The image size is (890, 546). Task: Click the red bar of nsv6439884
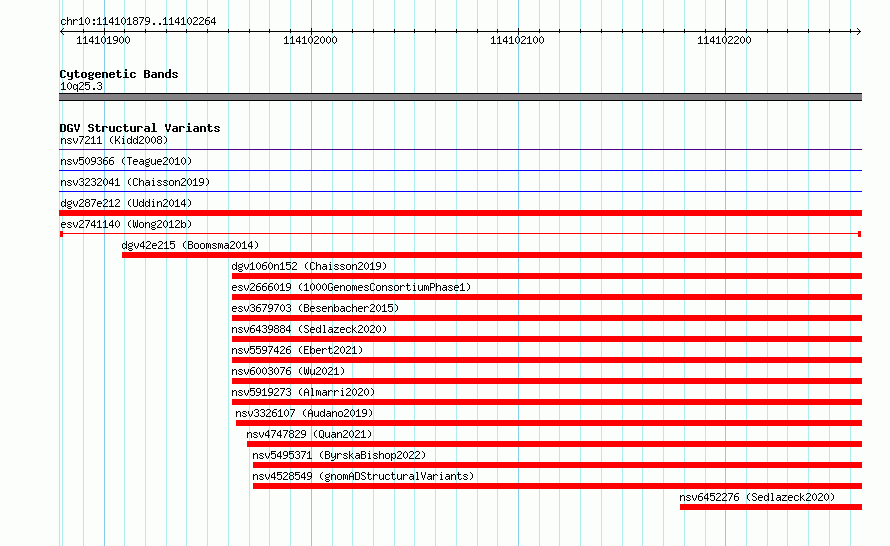pos(547,339)
